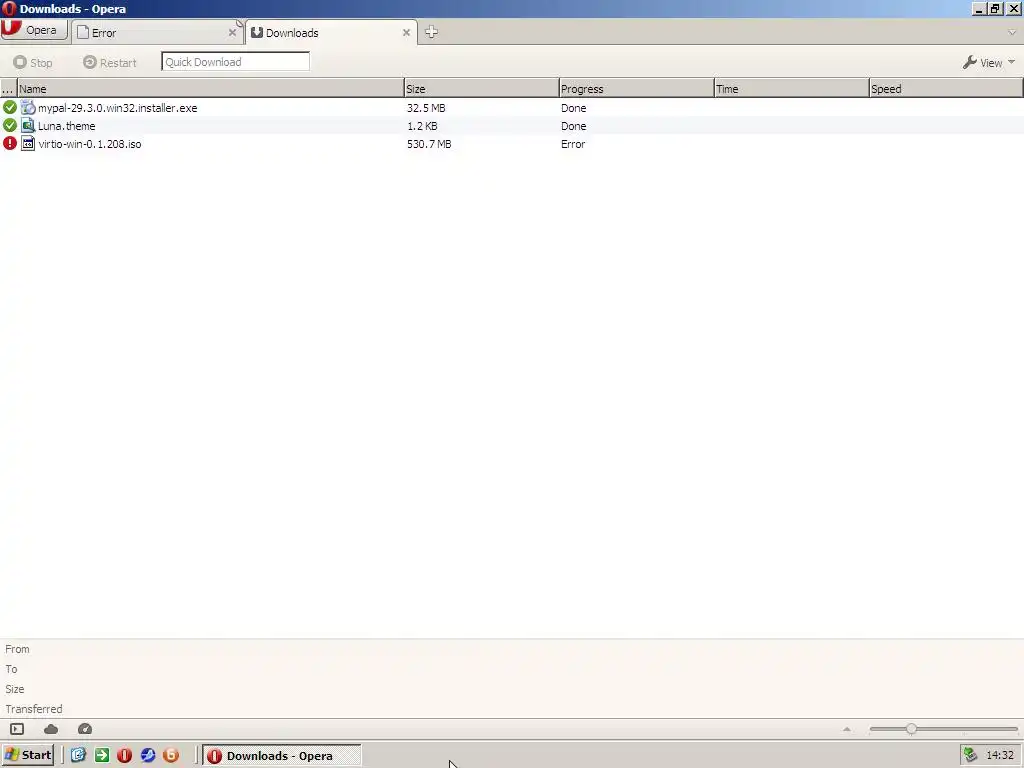The height and width of the screenshot is (768, 1024).
Task: Select virtio-win-0.1.208.iso download entry
Action: (x=89, y=144)
